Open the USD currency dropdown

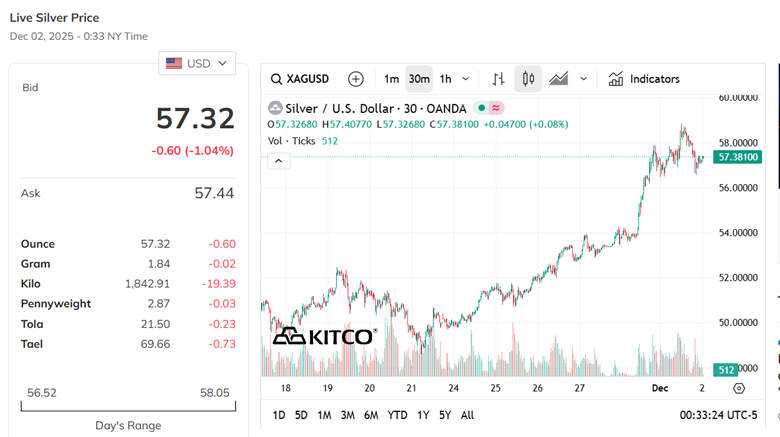197,63
